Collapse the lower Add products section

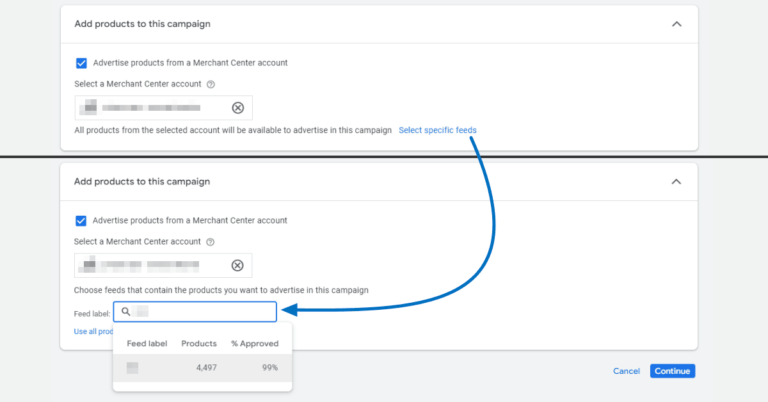click(676, 182)
